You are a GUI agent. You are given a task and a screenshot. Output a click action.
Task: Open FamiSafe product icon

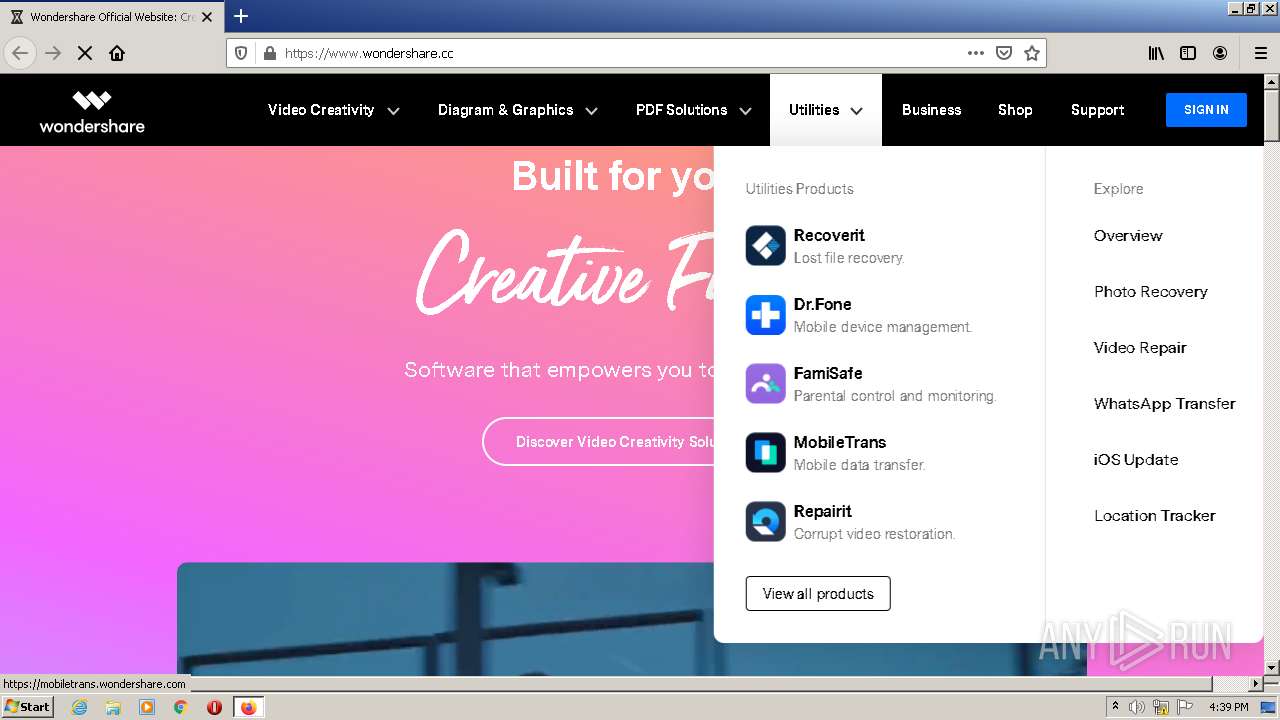pyautogui.click(x=766, y=384)
